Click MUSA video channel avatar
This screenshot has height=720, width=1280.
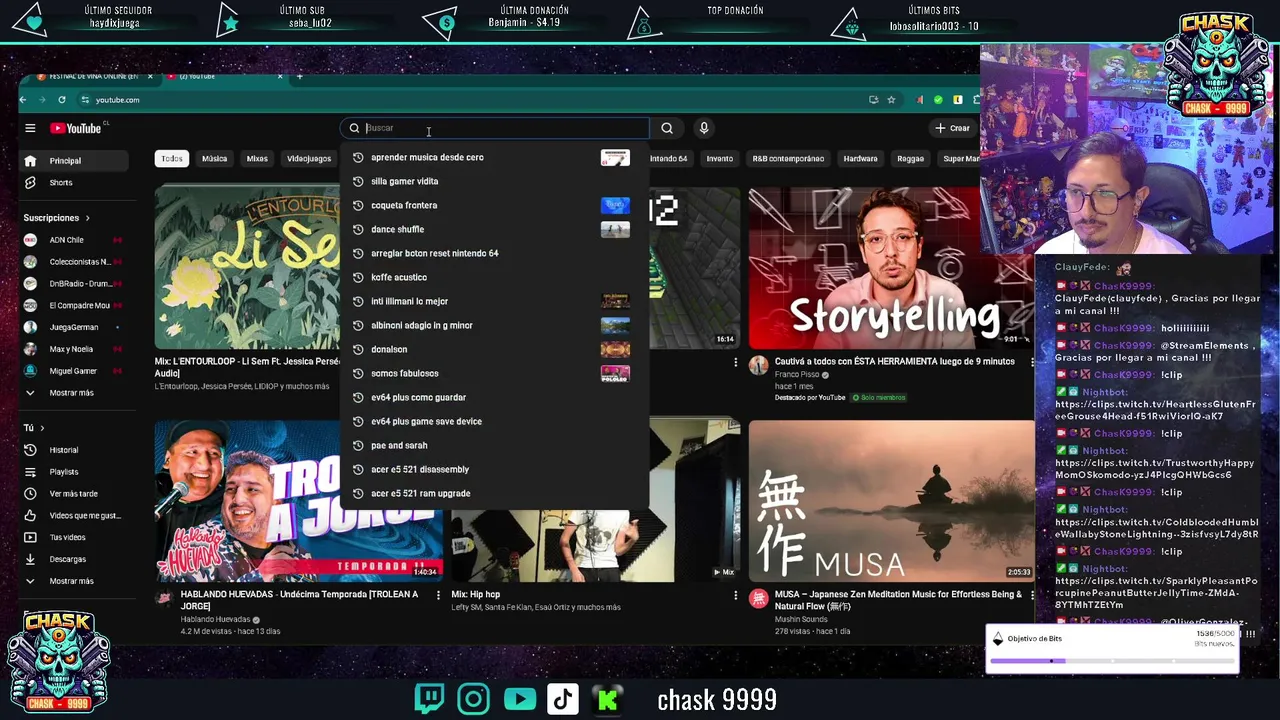[x=759, y=598]
